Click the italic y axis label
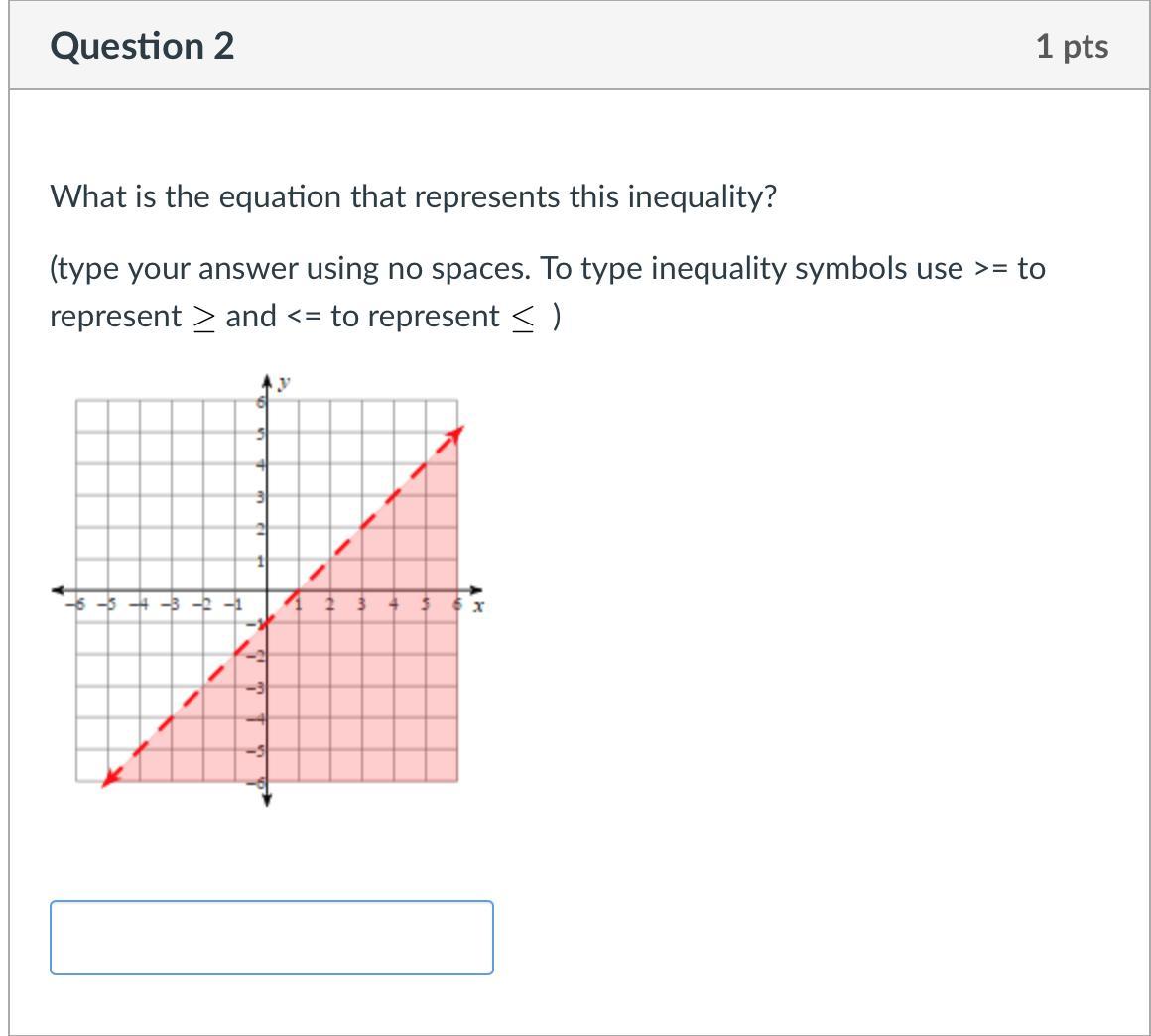1151x1036 pixels. point(283,382)
